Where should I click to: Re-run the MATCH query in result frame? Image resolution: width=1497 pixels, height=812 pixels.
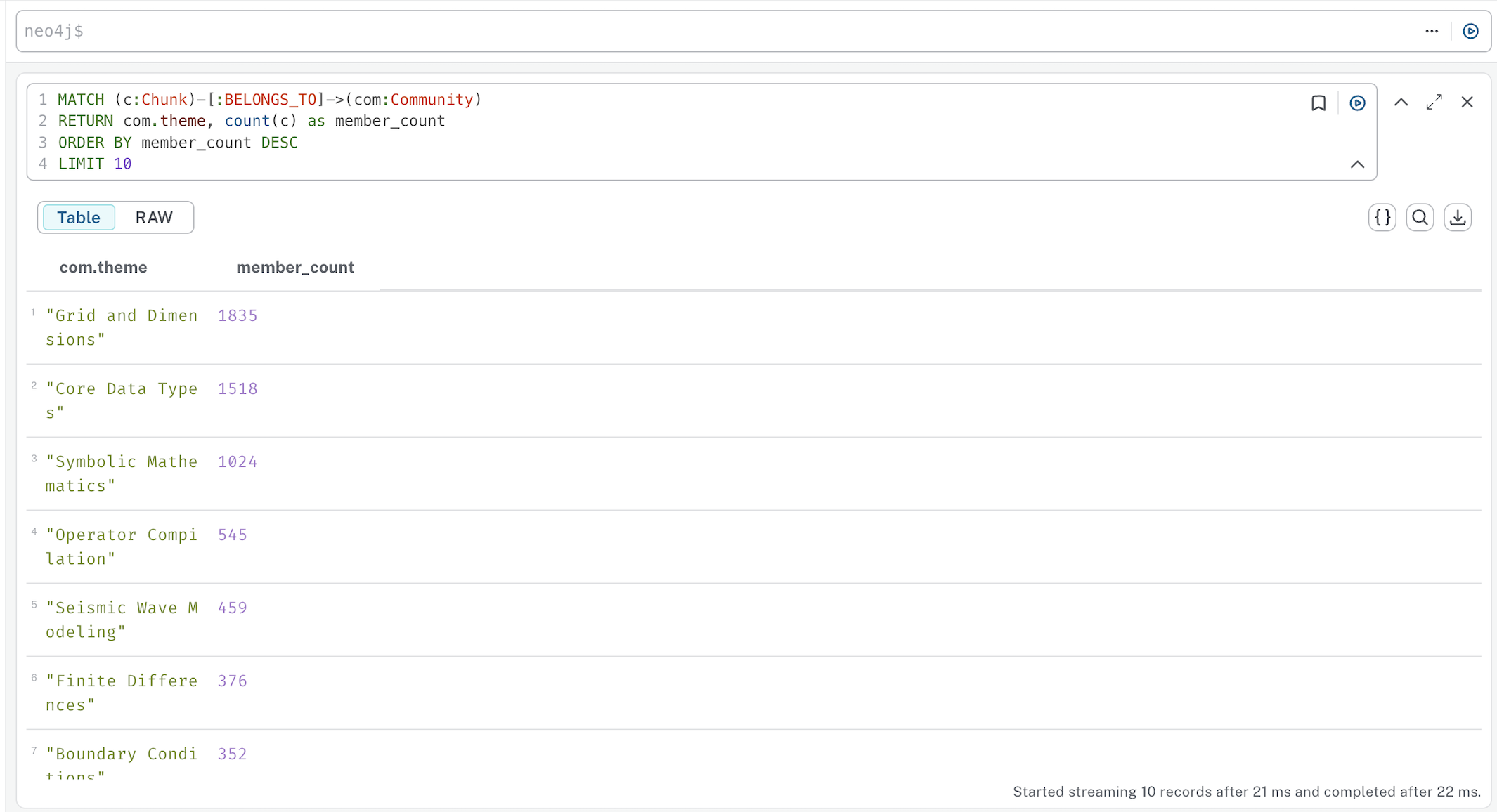(1357, 103)
